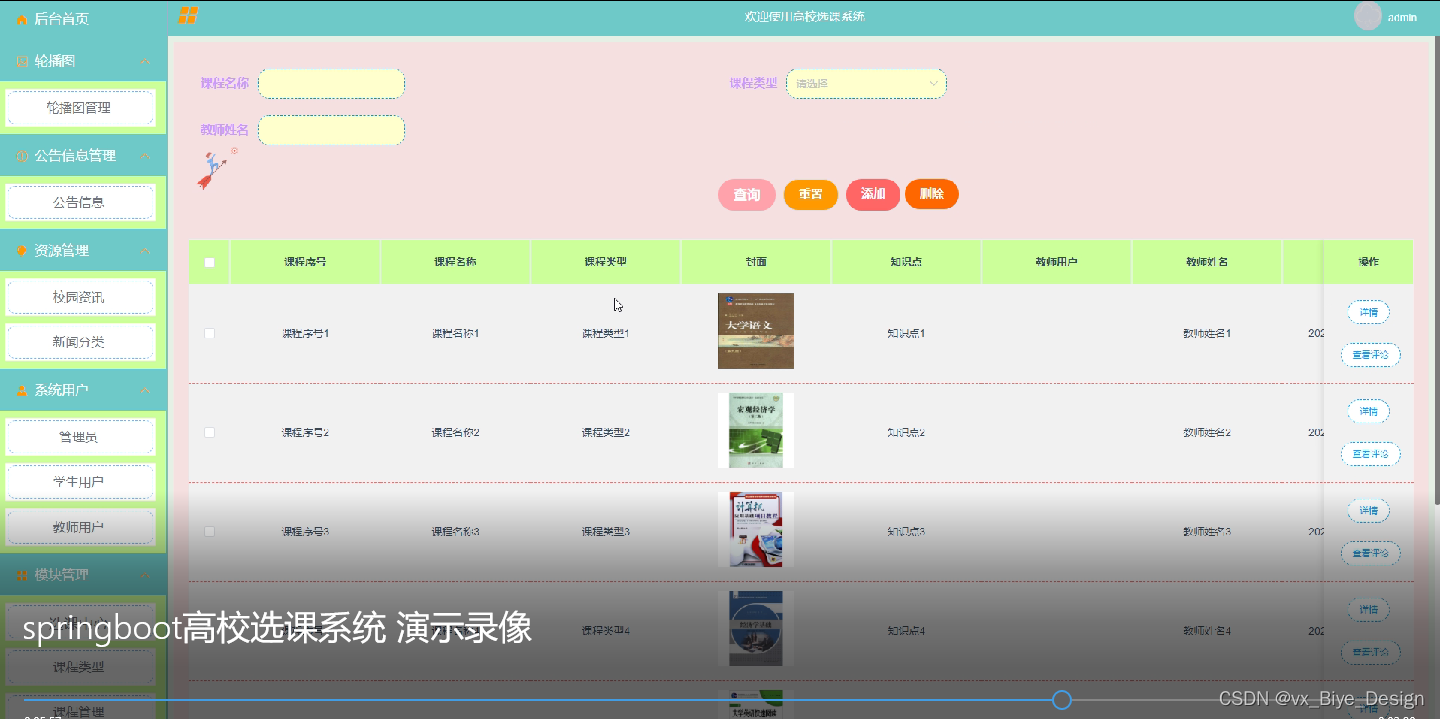
Task: Click the 课程类型 column header
Action: click(605, 262)
